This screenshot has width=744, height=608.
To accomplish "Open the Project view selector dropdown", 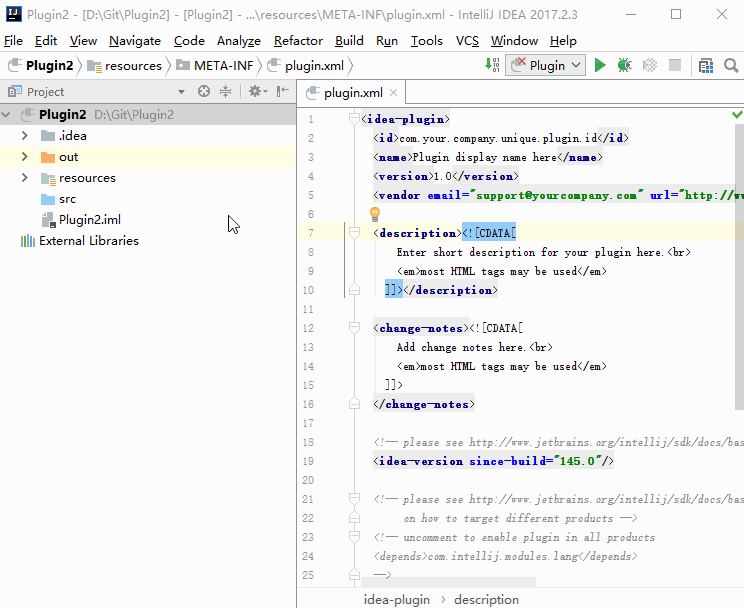I will pyautogui.click(x=181, y=92).
